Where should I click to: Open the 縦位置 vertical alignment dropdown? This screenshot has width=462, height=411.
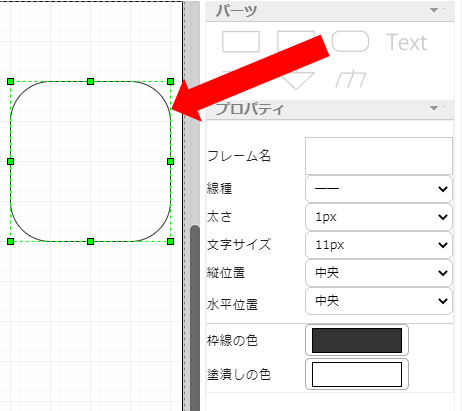pos(379,273)
